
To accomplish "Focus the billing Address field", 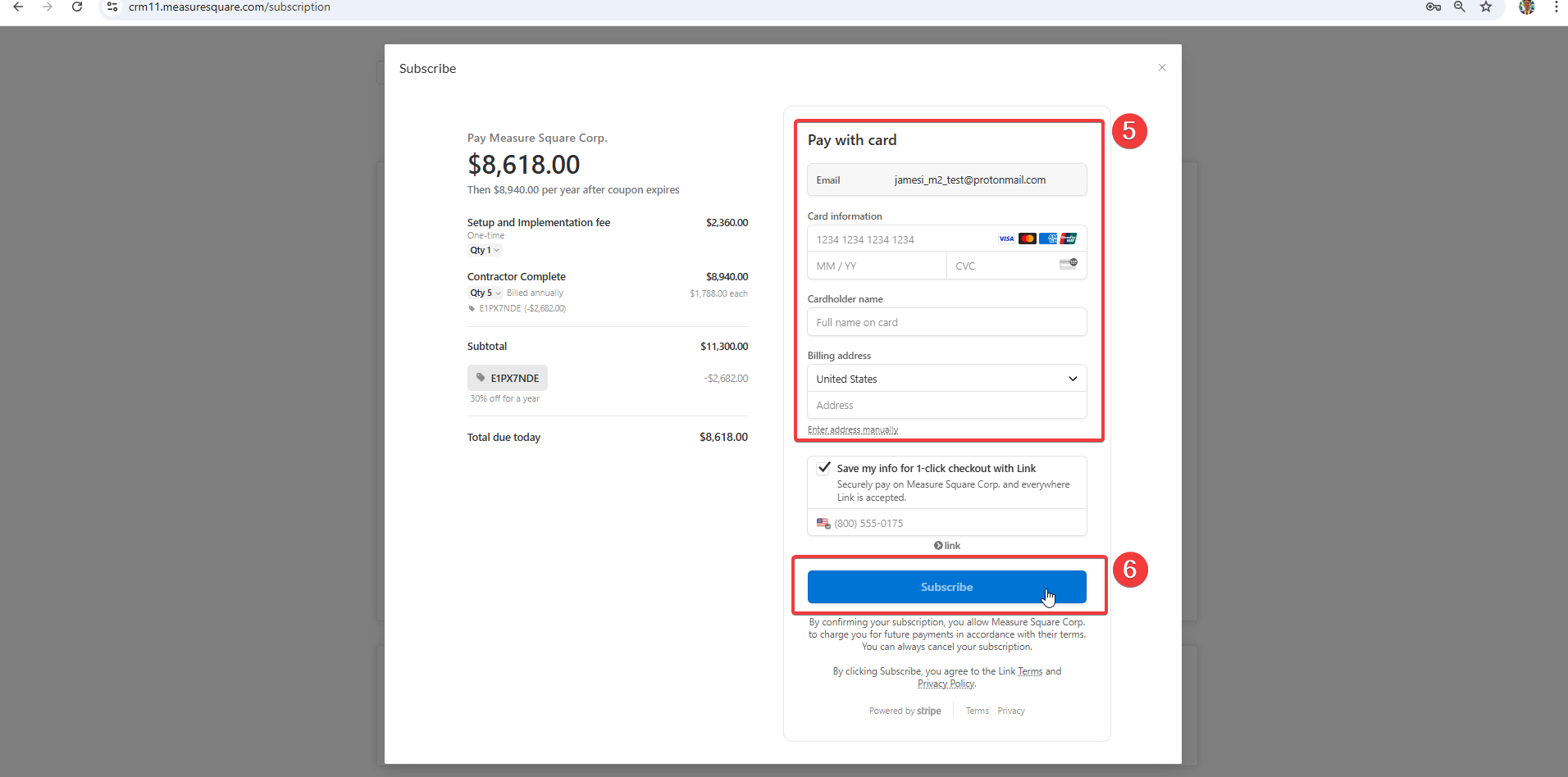I will click(x=947, y=405).
